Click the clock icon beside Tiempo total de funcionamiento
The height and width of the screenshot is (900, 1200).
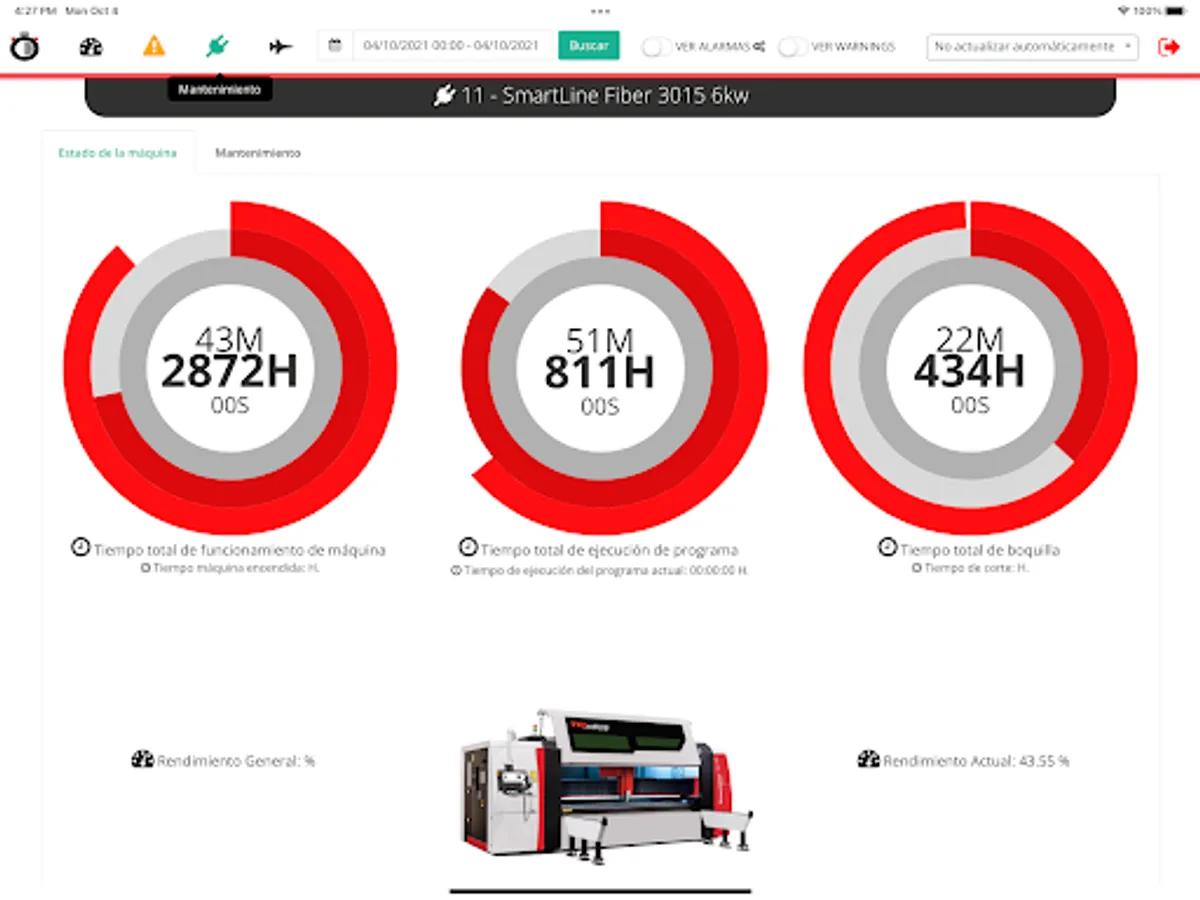point(80,548)
